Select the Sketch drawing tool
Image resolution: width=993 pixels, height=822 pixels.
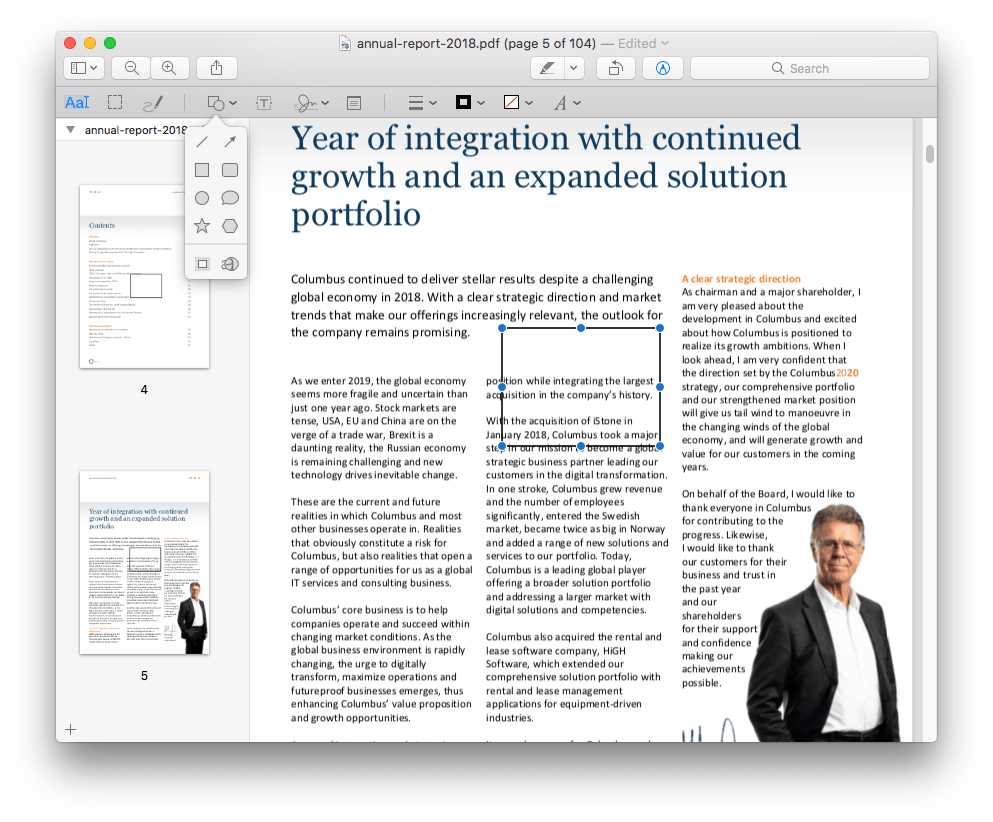pyautogui.click(x=152, y=102)
